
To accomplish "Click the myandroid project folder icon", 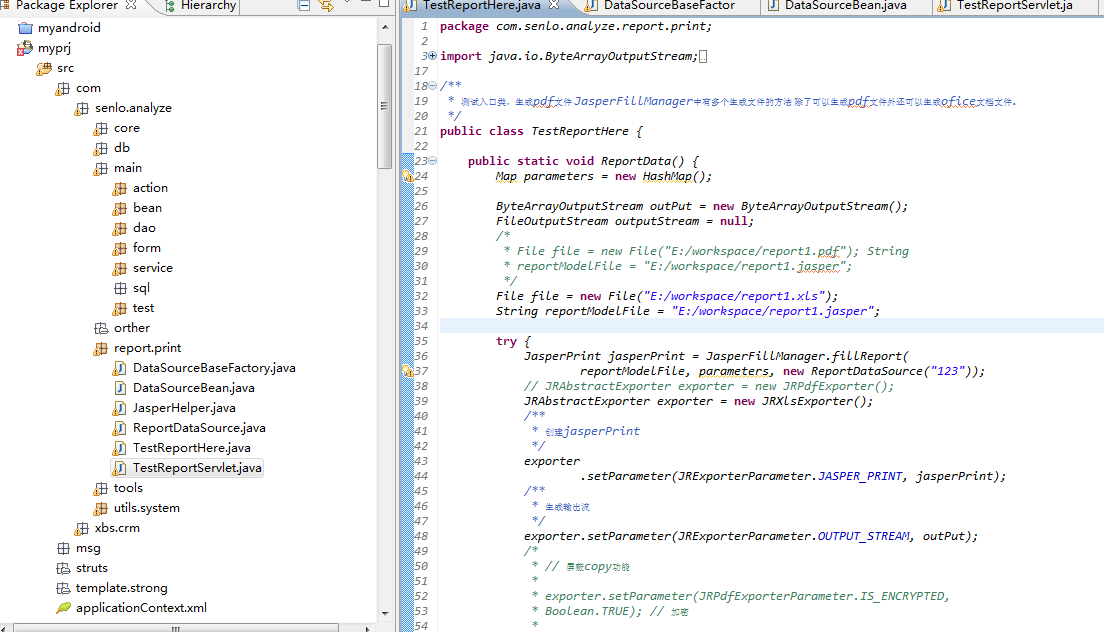I will point(24,28).
